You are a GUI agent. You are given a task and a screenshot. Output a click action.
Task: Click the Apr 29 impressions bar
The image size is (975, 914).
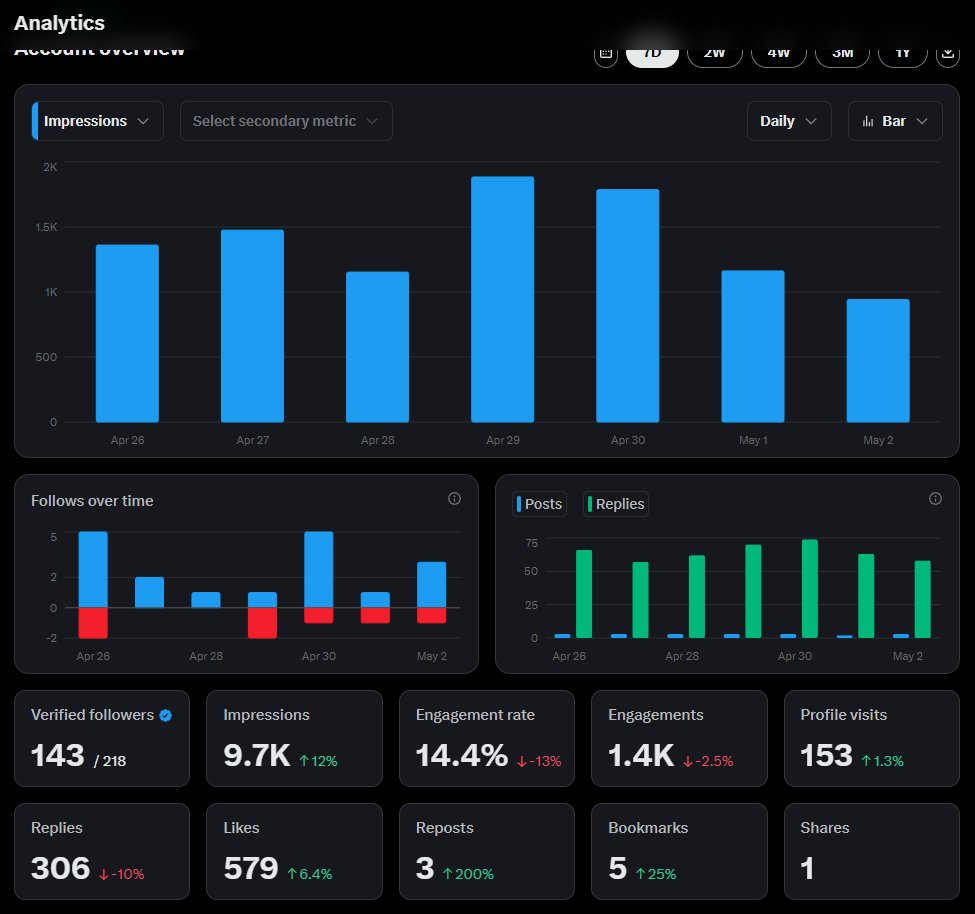[502, 300]
